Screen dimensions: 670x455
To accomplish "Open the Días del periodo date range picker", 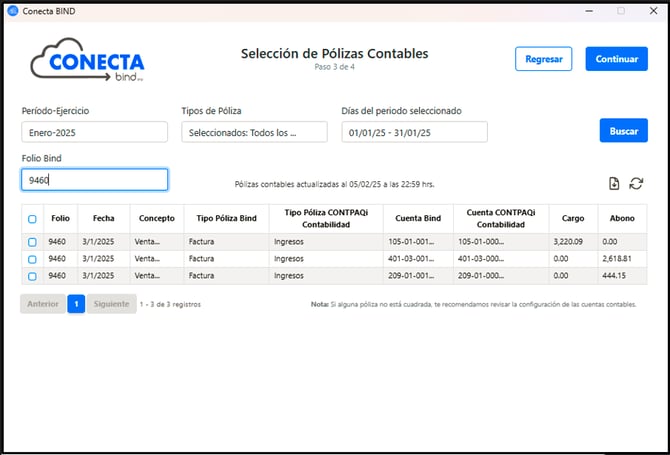I will 414,132.
